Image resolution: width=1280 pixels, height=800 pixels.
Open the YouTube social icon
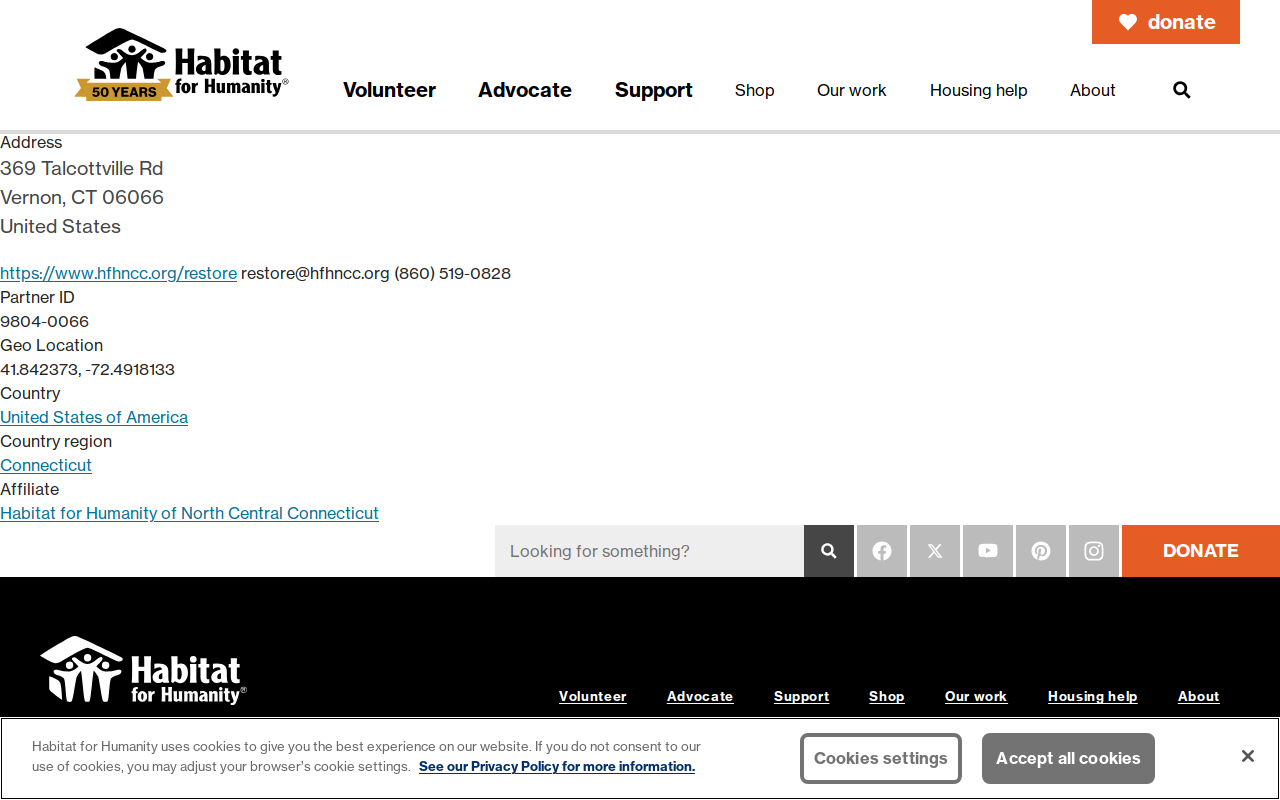coord(988,551)
